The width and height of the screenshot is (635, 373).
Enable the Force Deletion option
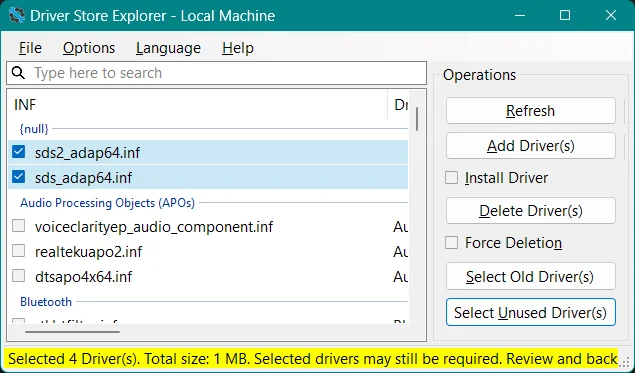(452, 243)
